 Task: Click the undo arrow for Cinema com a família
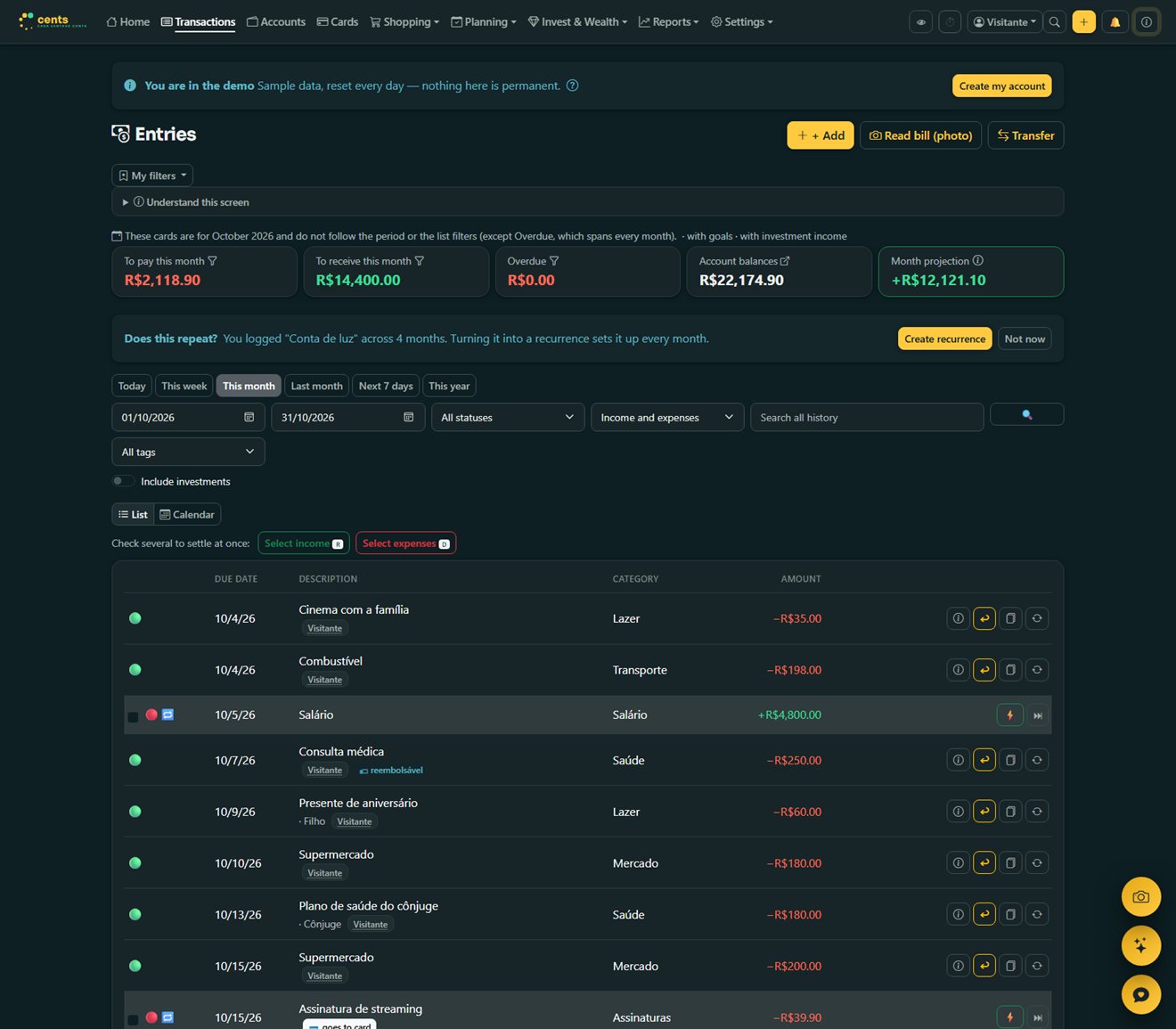click(x=984, y=618)
